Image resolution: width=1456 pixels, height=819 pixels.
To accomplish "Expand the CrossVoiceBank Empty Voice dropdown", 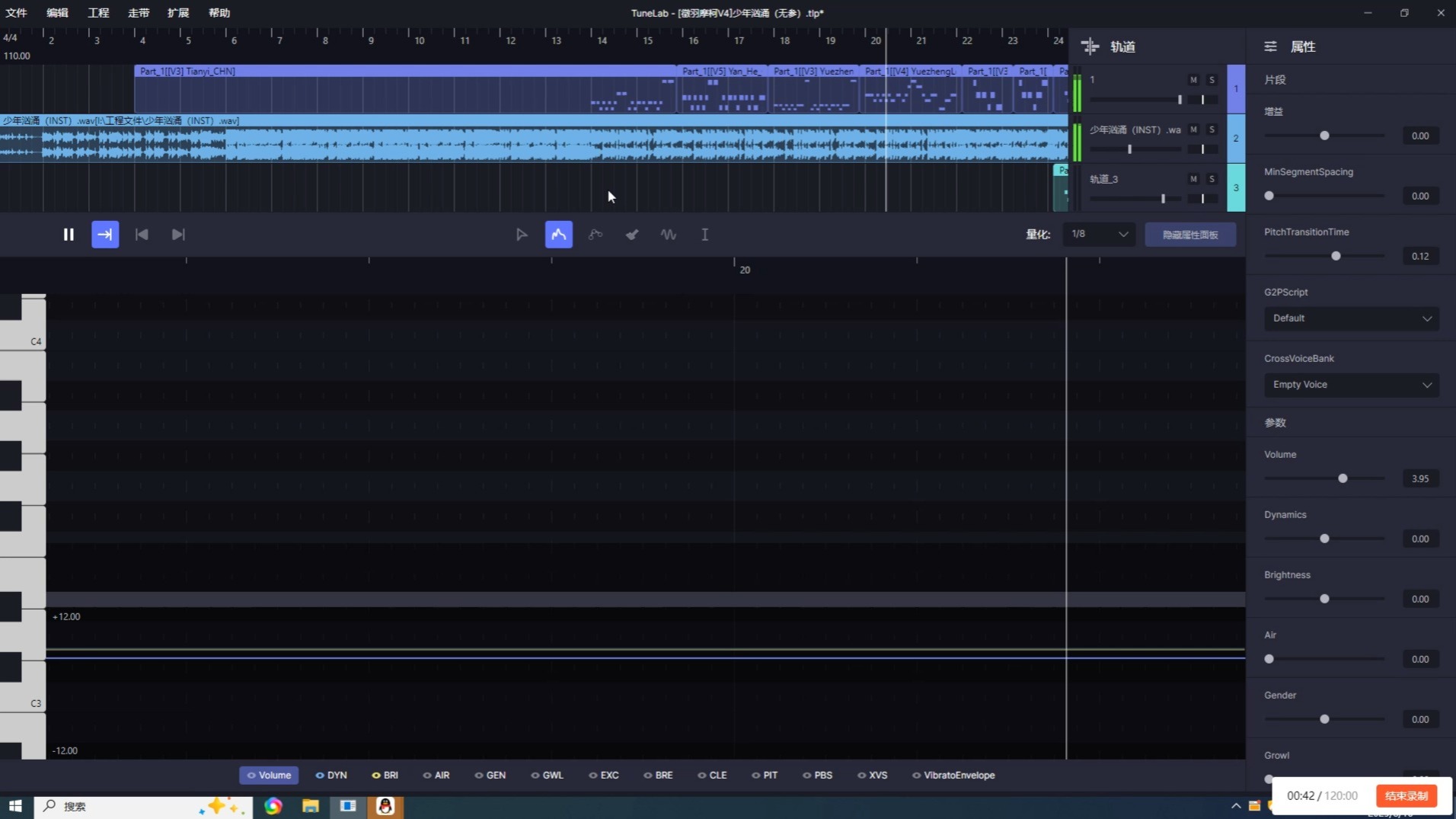I will 1352,385.
